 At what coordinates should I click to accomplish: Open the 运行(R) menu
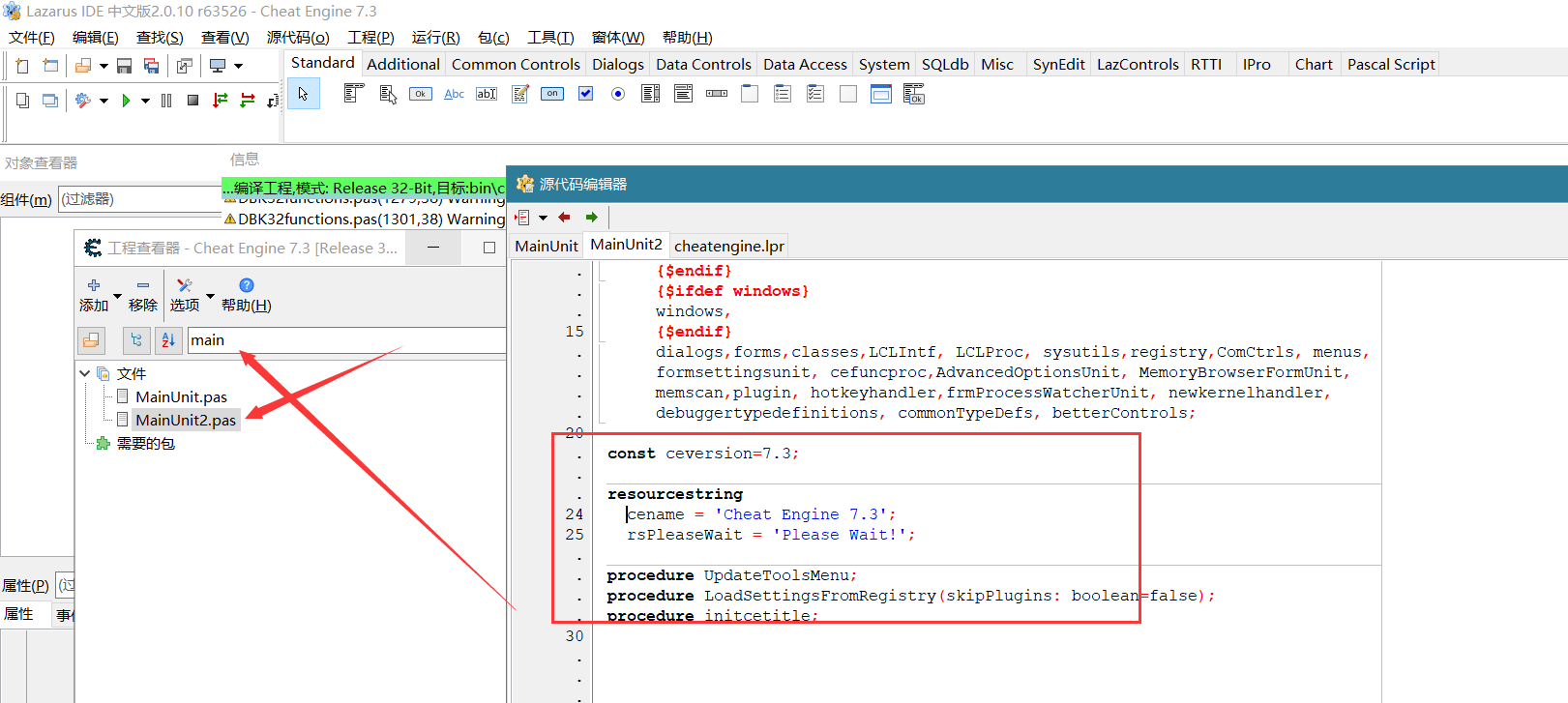click(x=435, y=38)
